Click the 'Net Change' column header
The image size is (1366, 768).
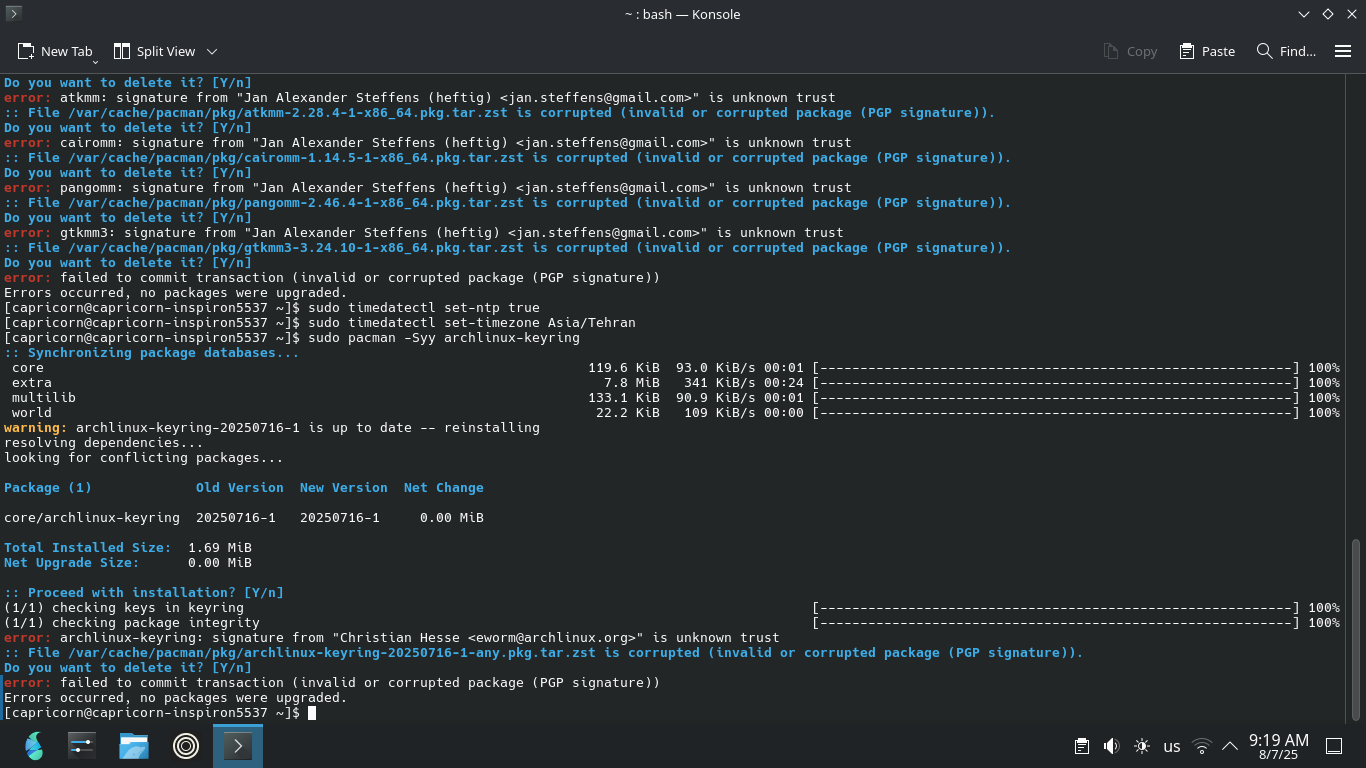(x=444, y=488)
